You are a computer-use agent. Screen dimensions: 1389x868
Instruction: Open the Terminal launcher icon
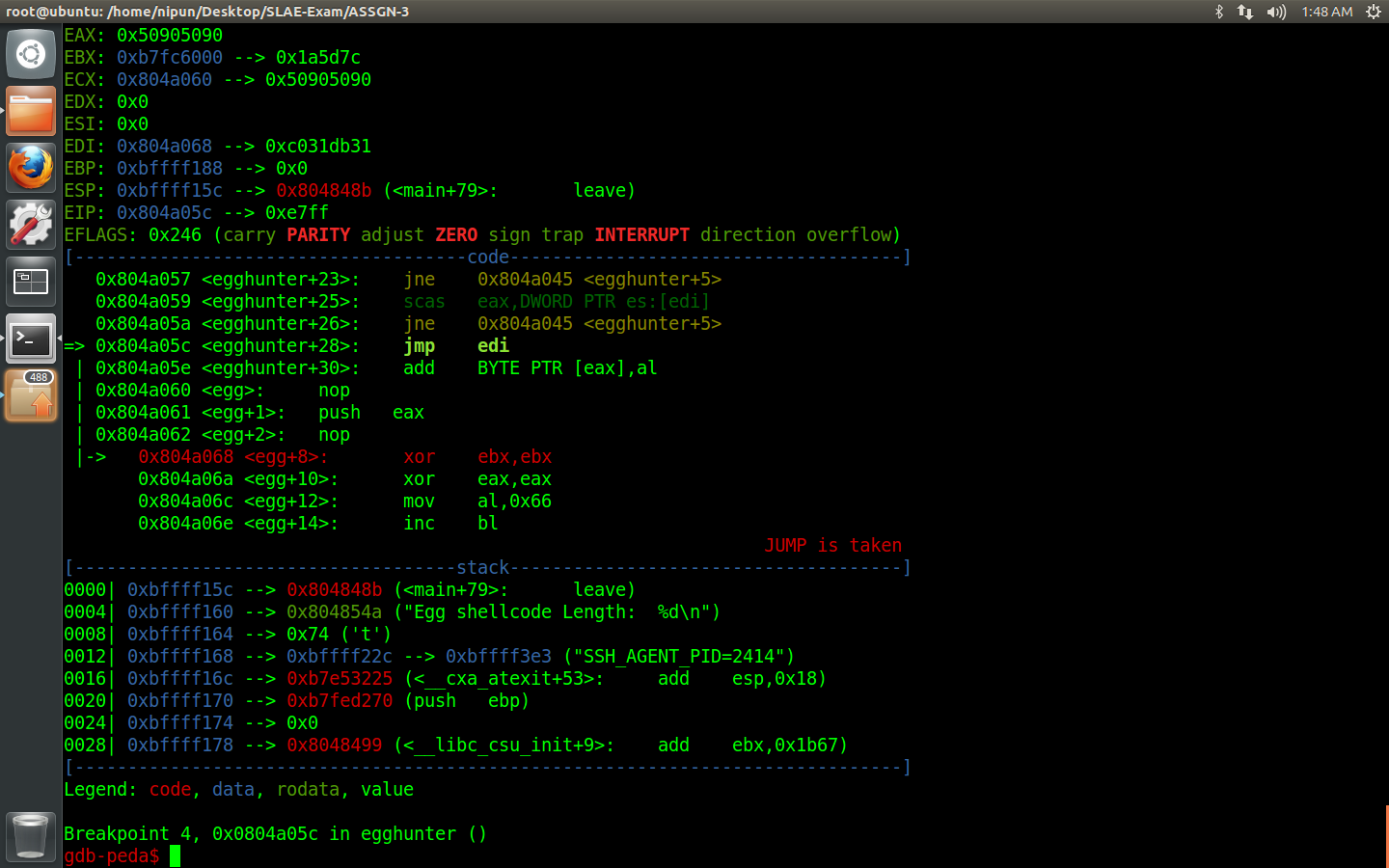coord(30,339)
